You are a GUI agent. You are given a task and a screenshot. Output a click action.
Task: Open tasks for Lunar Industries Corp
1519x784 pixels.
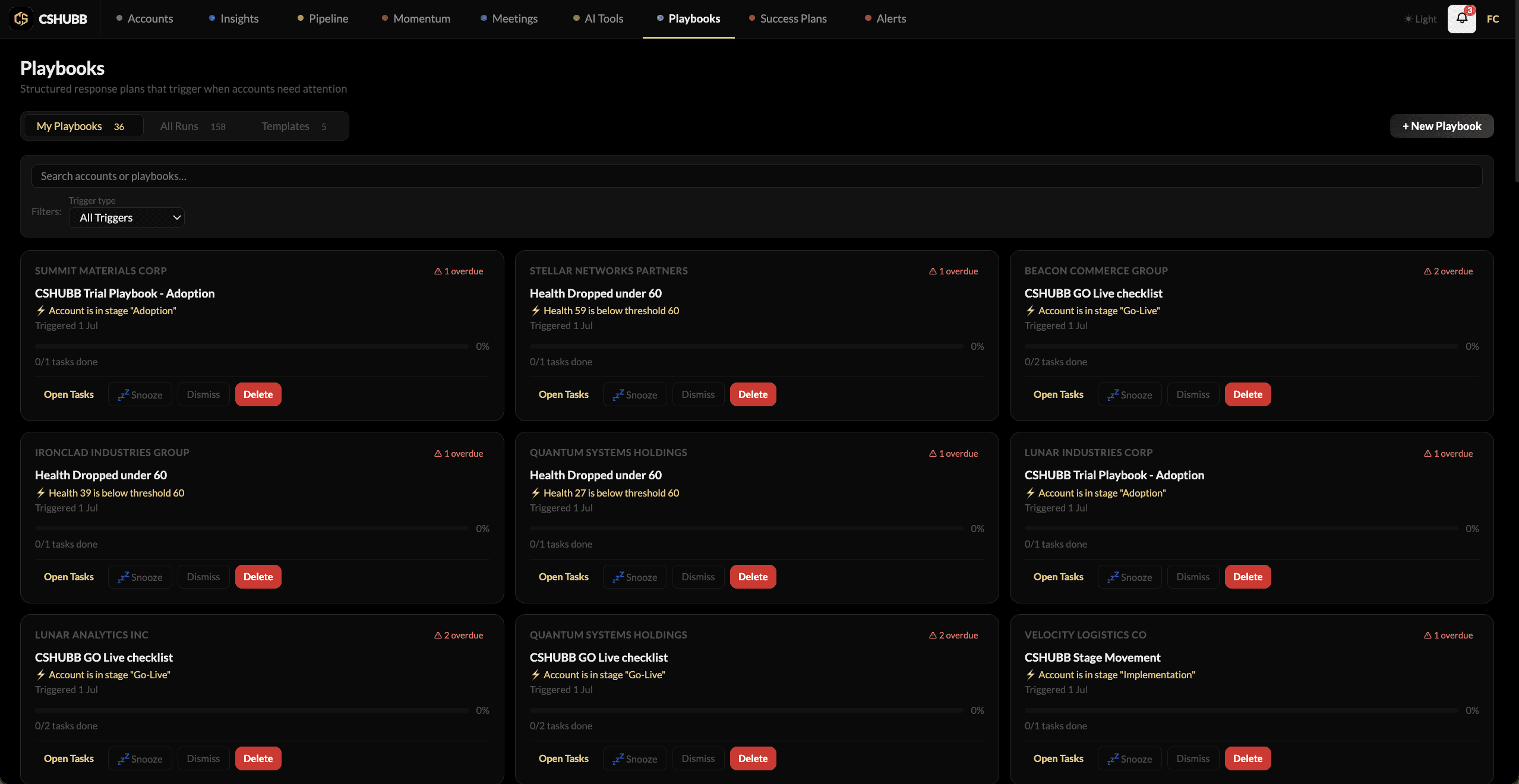tap(1059, 577)
